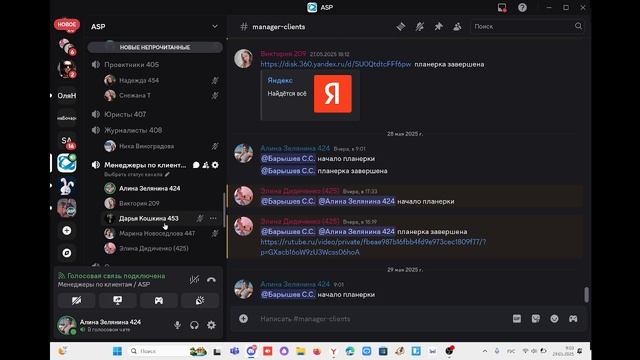Disconnect from voice with hang-up icon
Image resolution: width=640 pixels, height=360 pixels.
[211, 280]
